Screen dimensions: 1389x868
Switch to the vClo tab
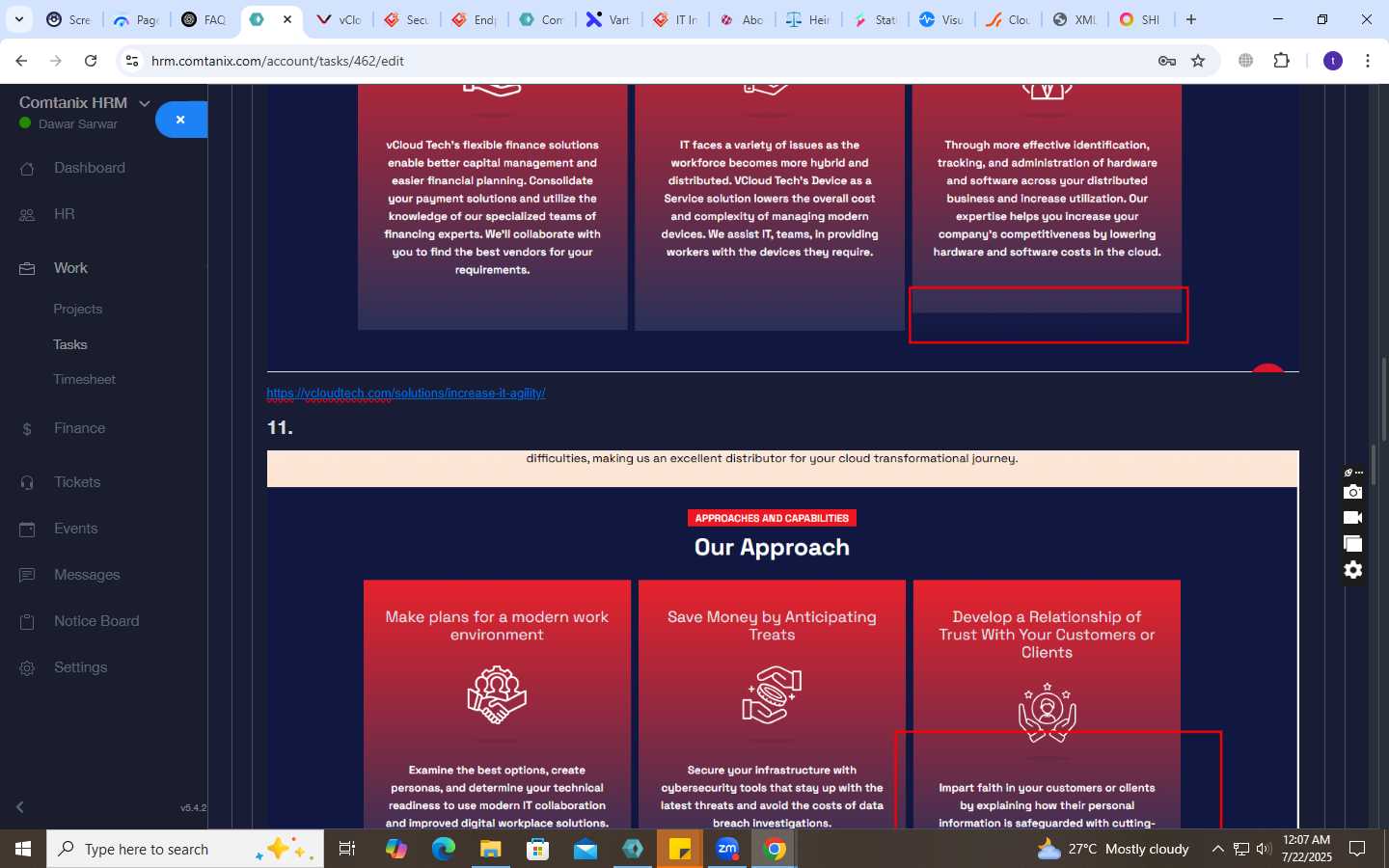click(340, 19)
